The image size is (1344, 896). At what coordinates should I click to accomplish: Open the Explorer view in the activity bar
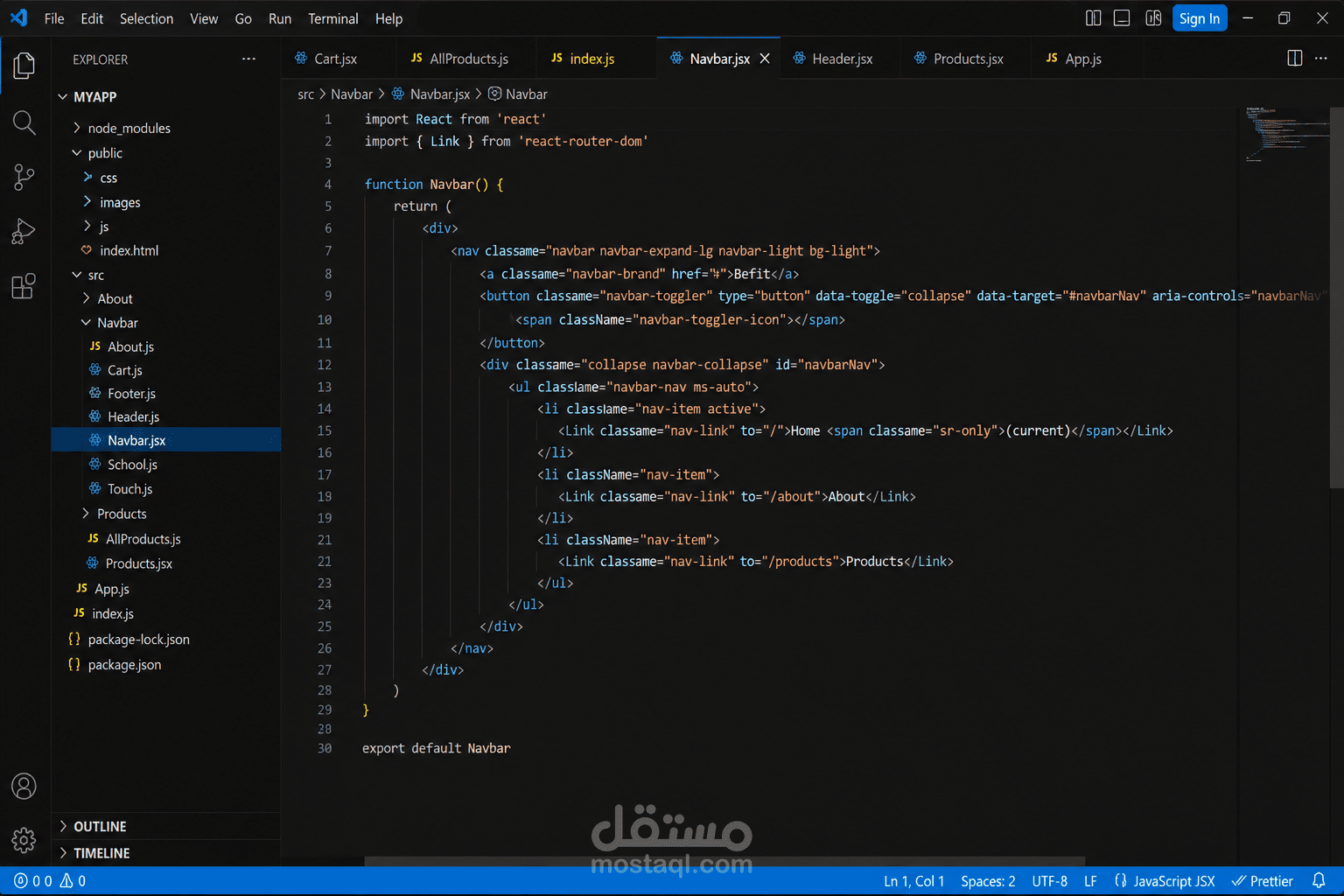pyautogui.click(x=24, y=66)
